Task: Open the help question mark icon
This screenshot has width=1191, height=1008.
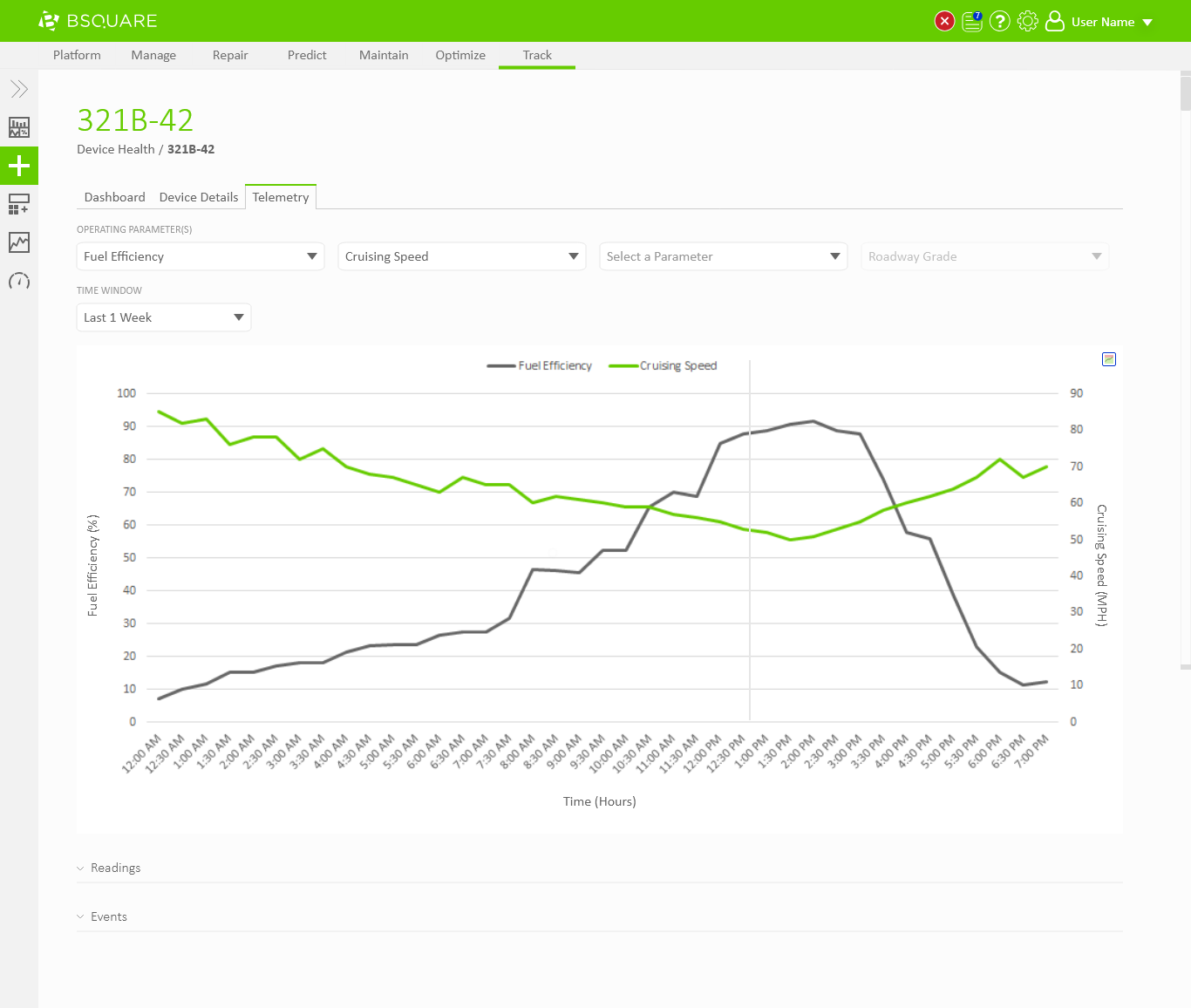Action: coord(1000,21)
